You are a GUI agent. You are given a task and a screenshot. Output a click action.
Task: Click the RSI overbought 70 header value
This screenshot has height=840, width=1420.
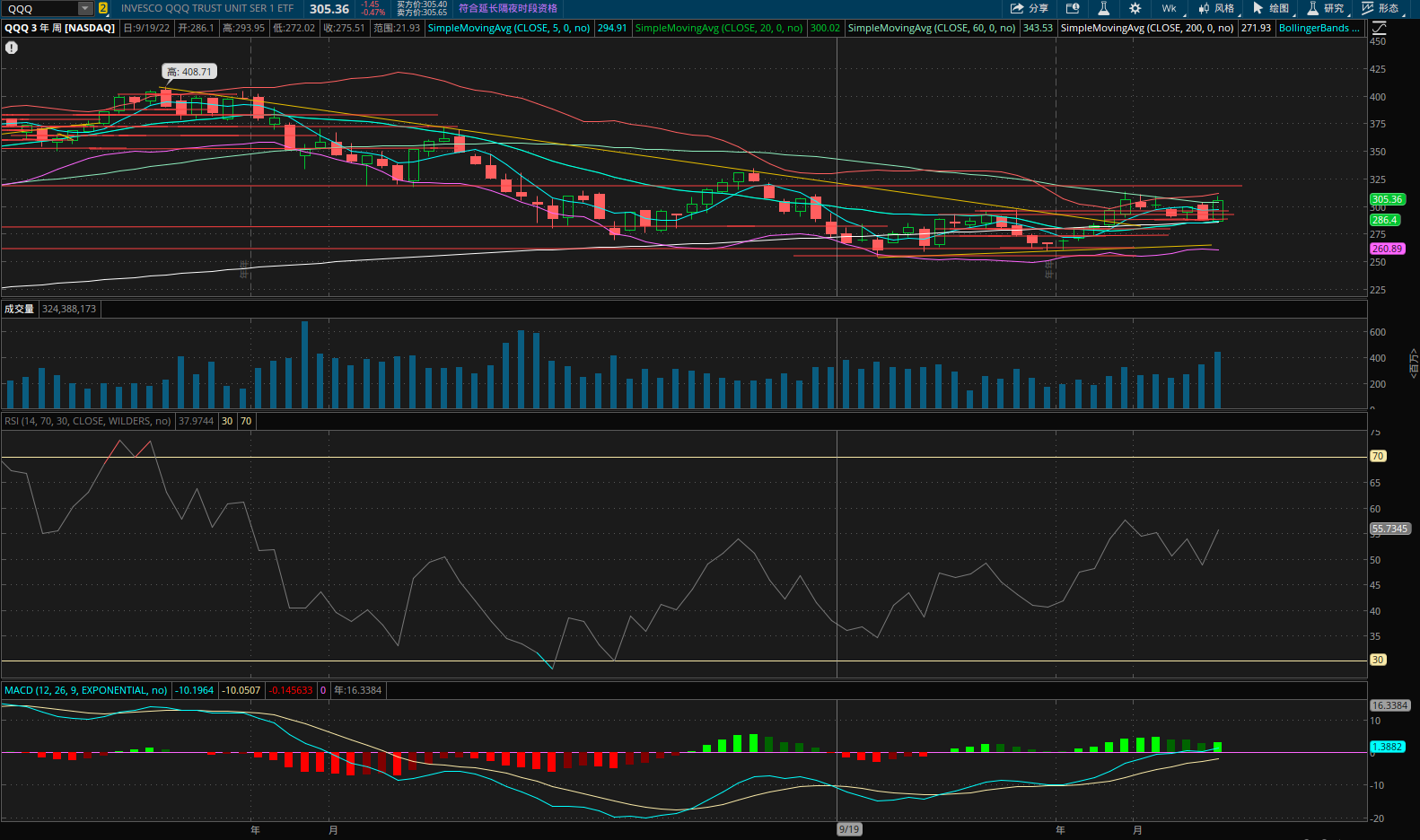pyautogui.click(x=246, y=421)
